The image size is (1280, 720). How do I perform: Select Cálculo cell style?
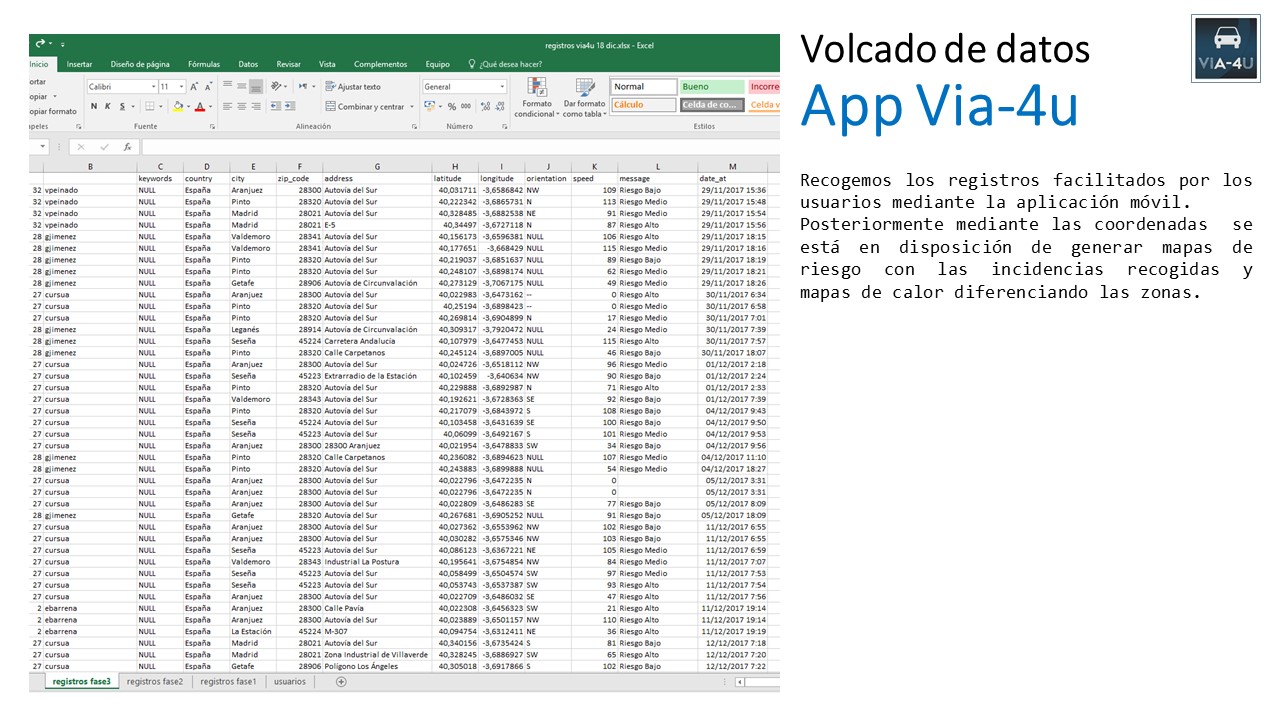644,105
